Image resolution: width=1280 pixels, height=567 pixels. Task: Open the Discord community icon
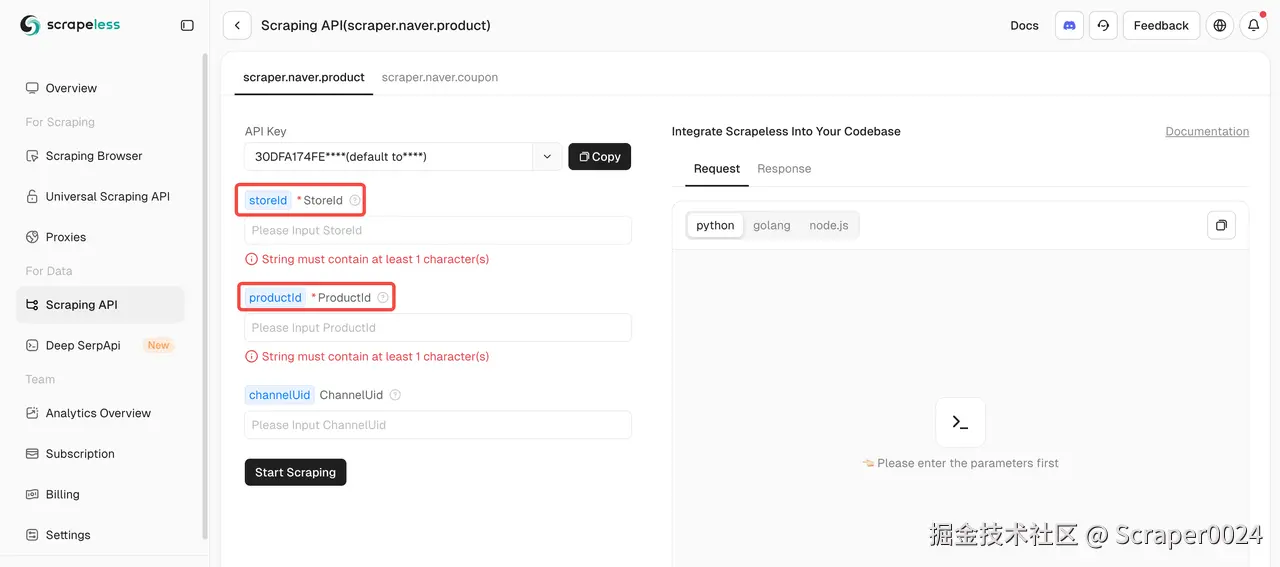(x=1069, y=25)
